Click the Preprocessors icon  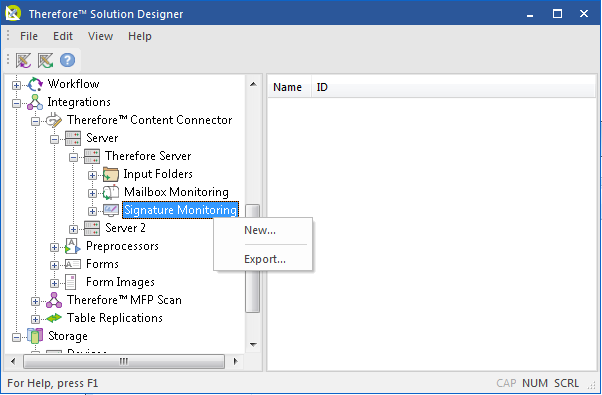pos(73,246)
